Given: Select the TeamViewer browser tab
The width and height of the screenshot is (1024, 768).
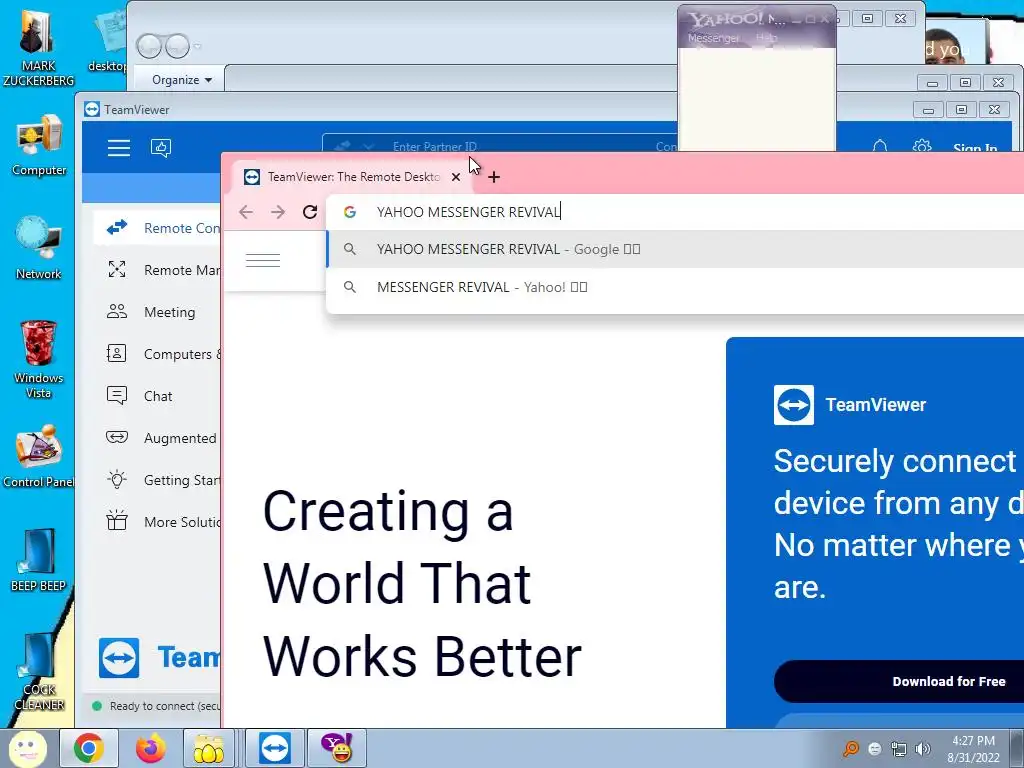Looking at the screenshot, I should pyautogui.click(x=353, y=177).
